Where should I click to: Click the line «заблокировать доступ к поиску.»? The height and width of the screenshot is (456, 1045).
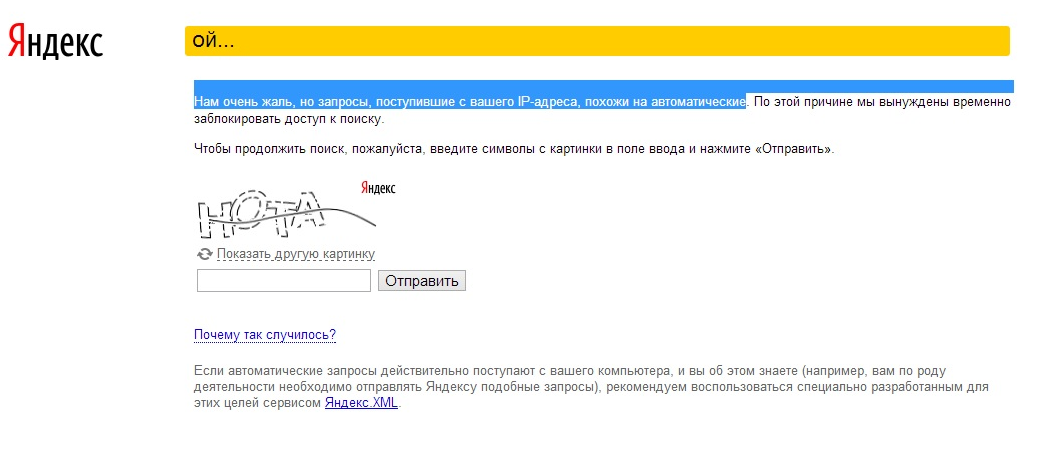[x=289, y=120]
